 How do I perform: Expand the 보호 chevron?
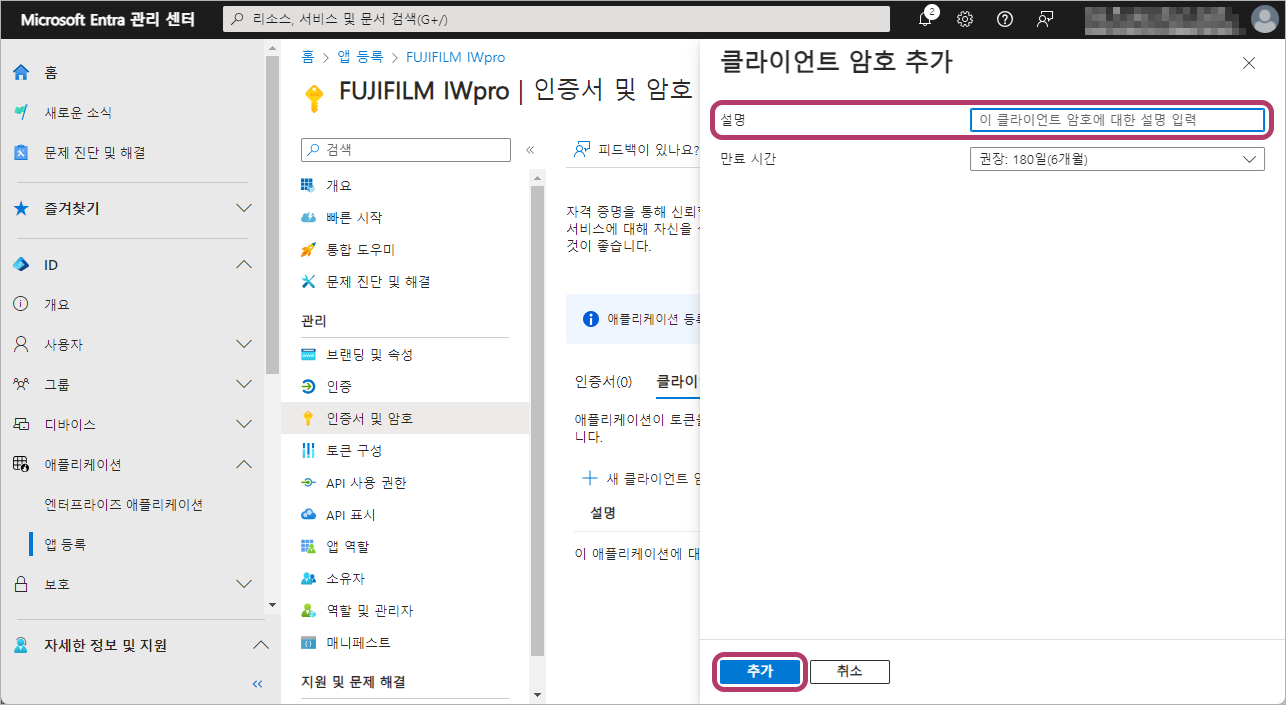pos(243,584)
